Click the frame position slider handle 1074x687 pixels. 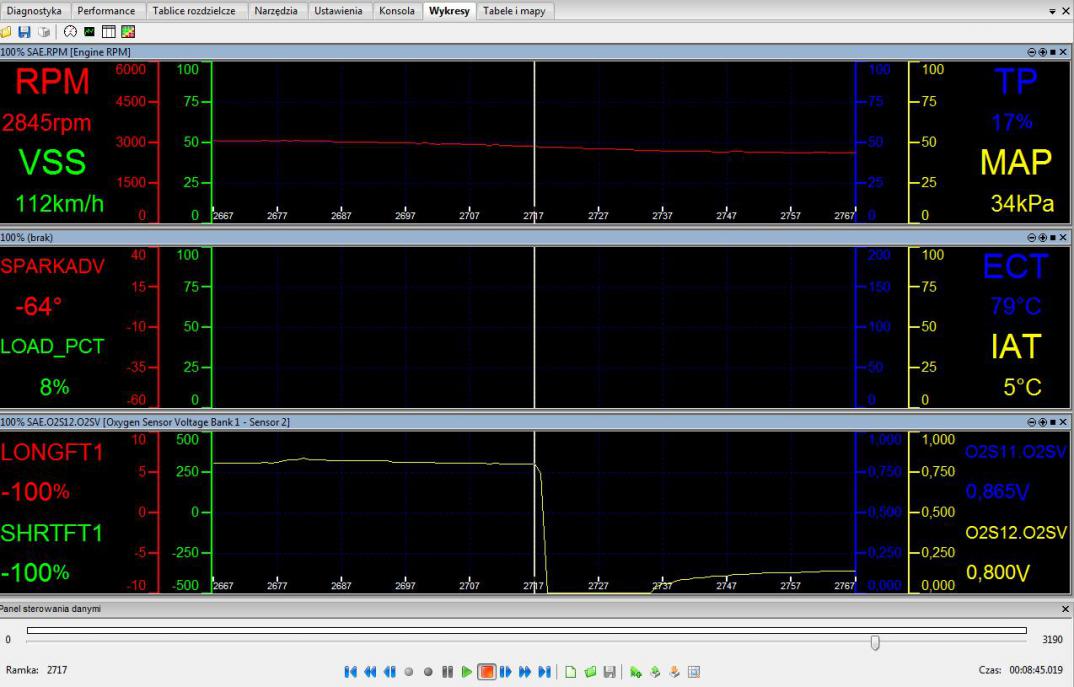tap(876, 641)
